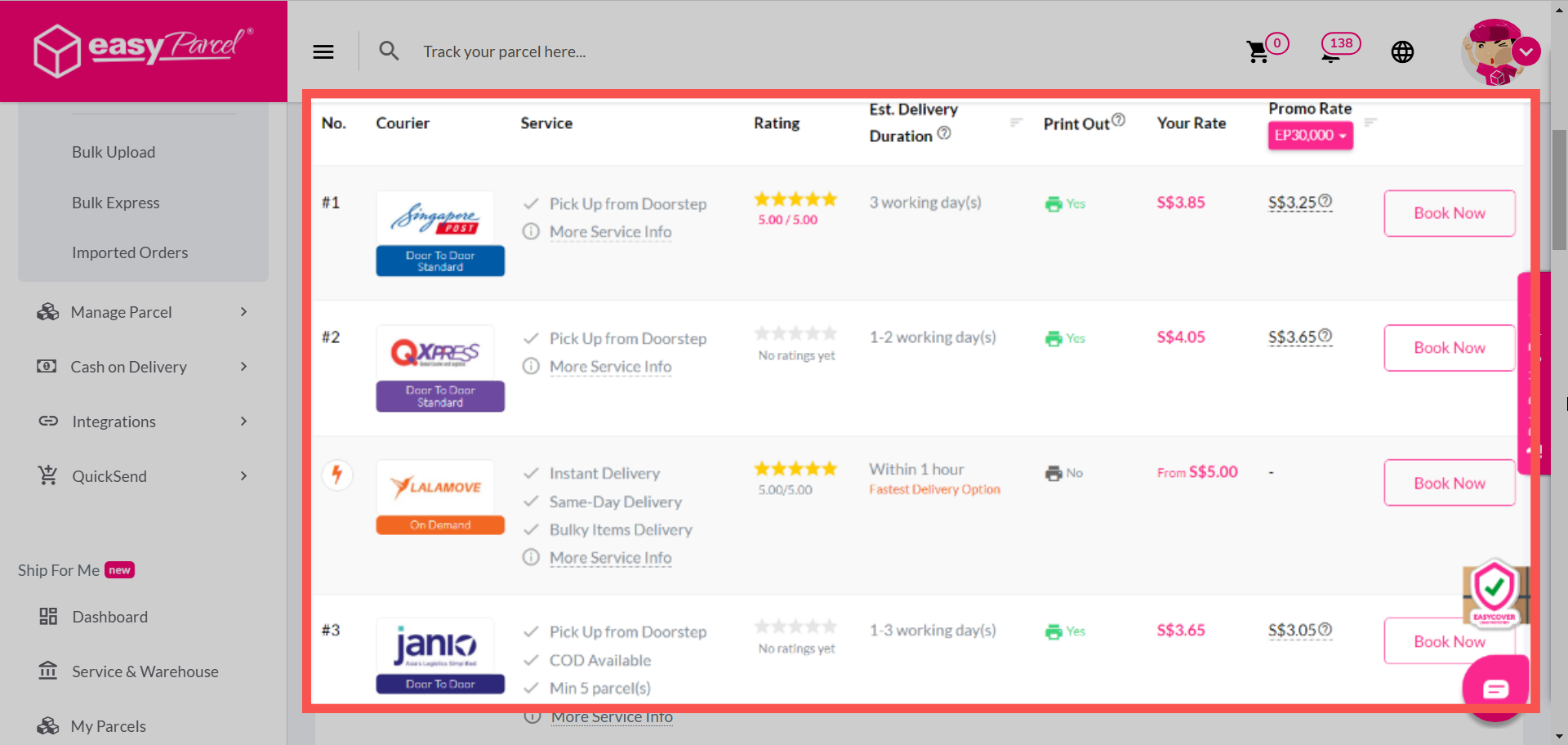Click the Integrations link icon

(x=48, y=421)
